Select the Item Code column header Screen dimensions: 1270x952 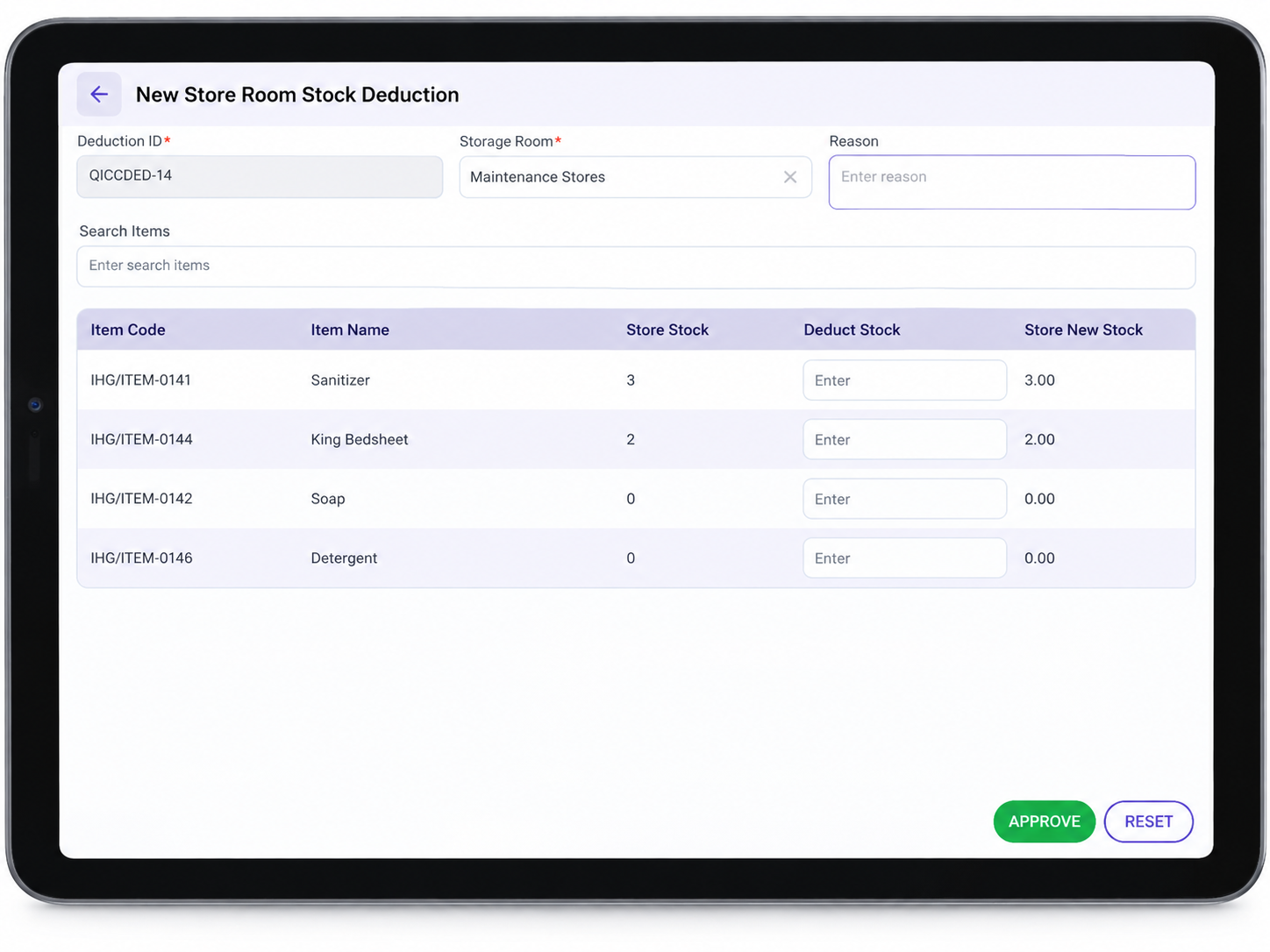click(x=128, y=330)
